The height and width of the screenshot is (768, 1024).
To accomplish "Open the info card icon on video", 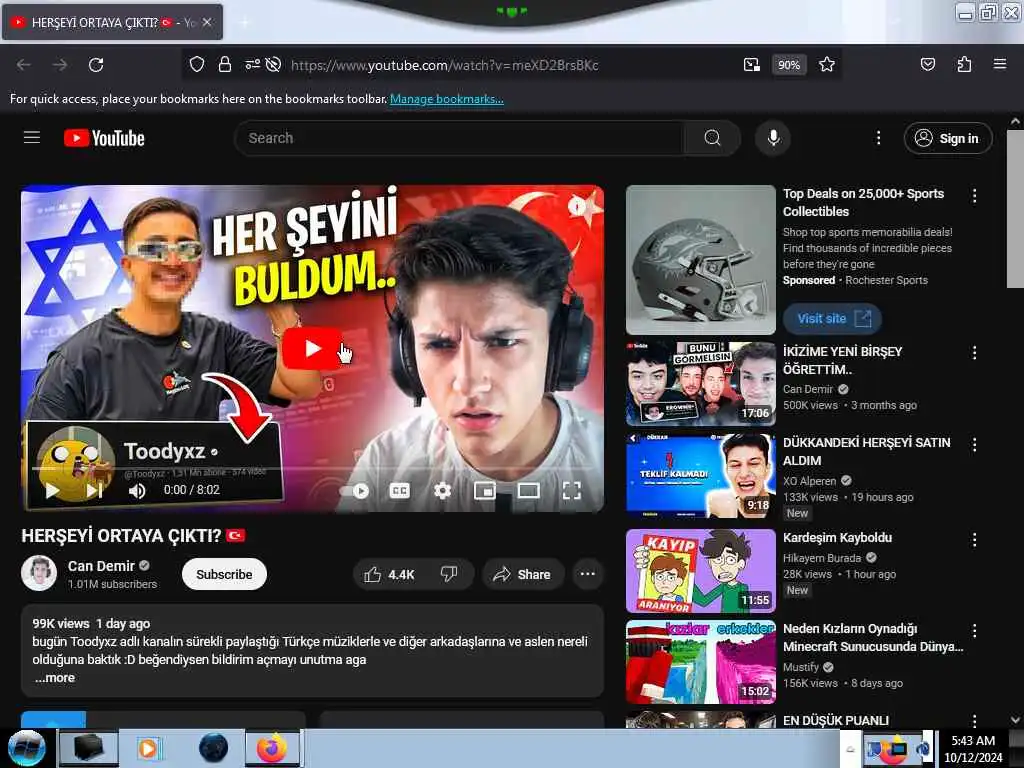I will pos(577,206).
